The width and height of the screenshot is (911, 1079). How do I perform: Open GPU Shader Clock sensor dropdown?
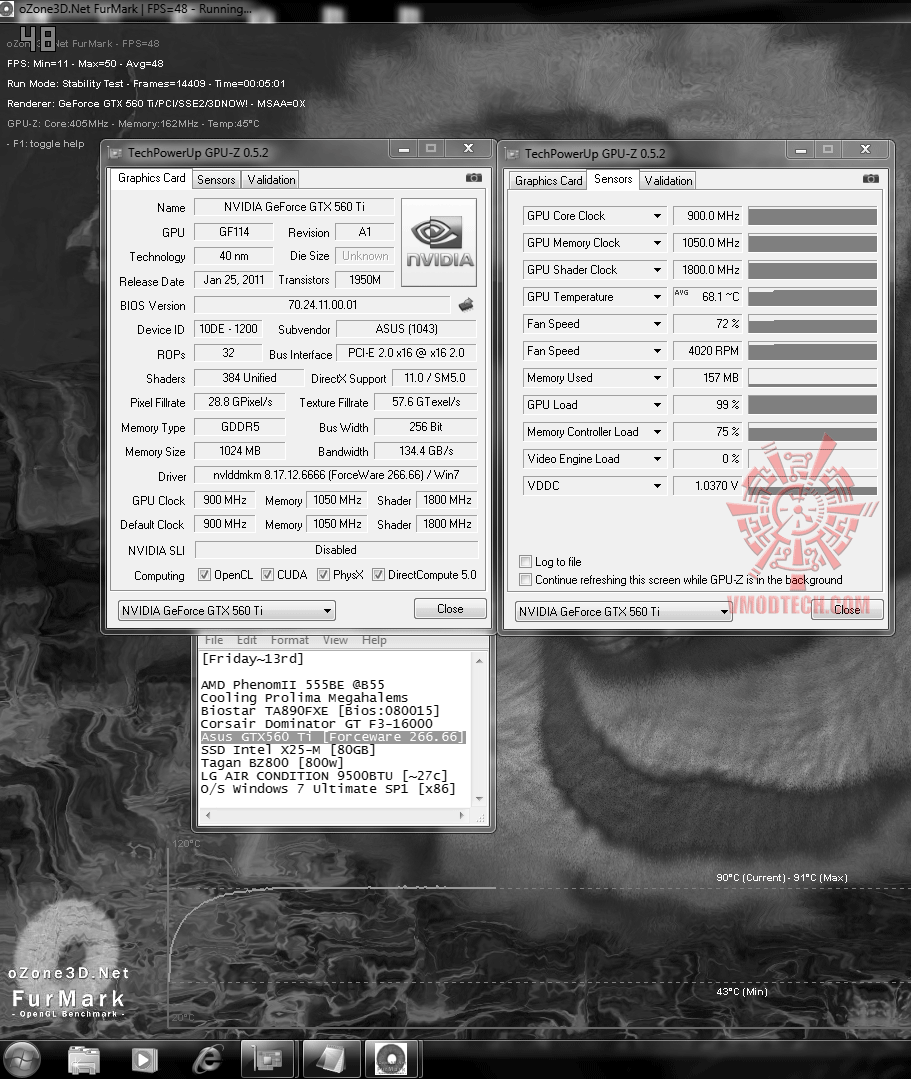point(657,270)
